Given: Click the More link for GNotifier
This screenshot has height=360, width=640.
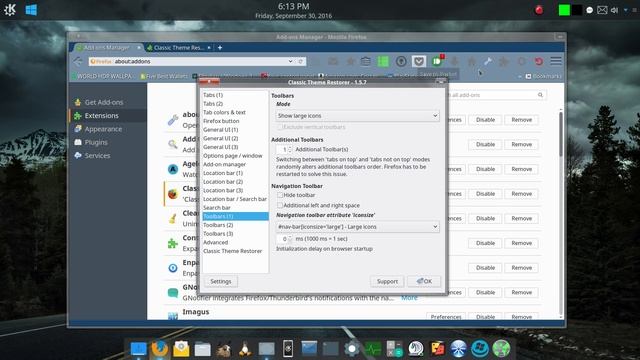Looking at the screenshot, I should 409,298.
